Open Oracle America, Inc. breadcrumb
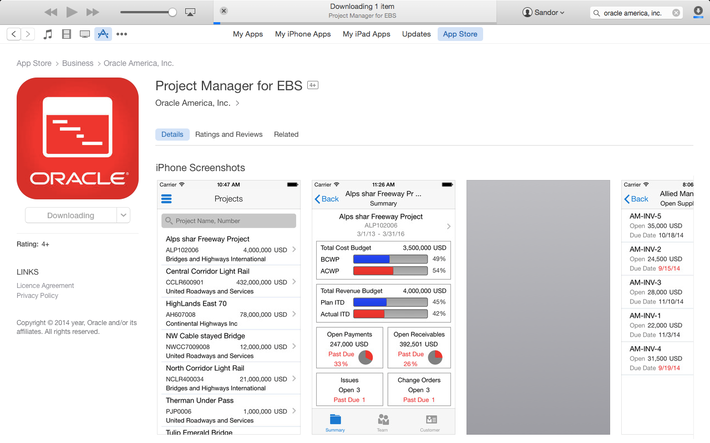Image resolution: width=710 pixels, height=443 pixels. click(139, 63)
